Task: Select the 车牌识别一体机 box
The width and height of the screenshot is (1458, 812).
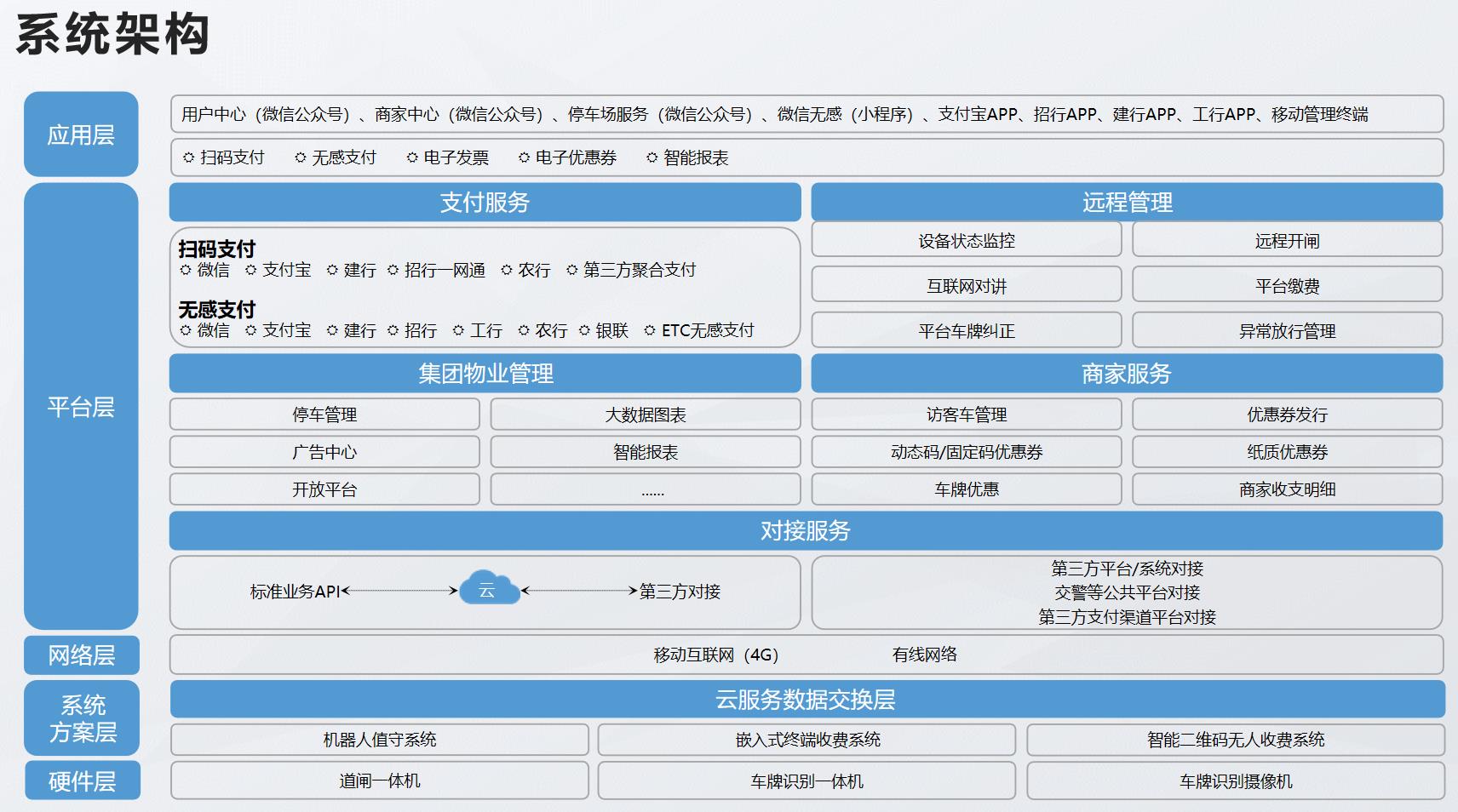Action: pos(807,781)
